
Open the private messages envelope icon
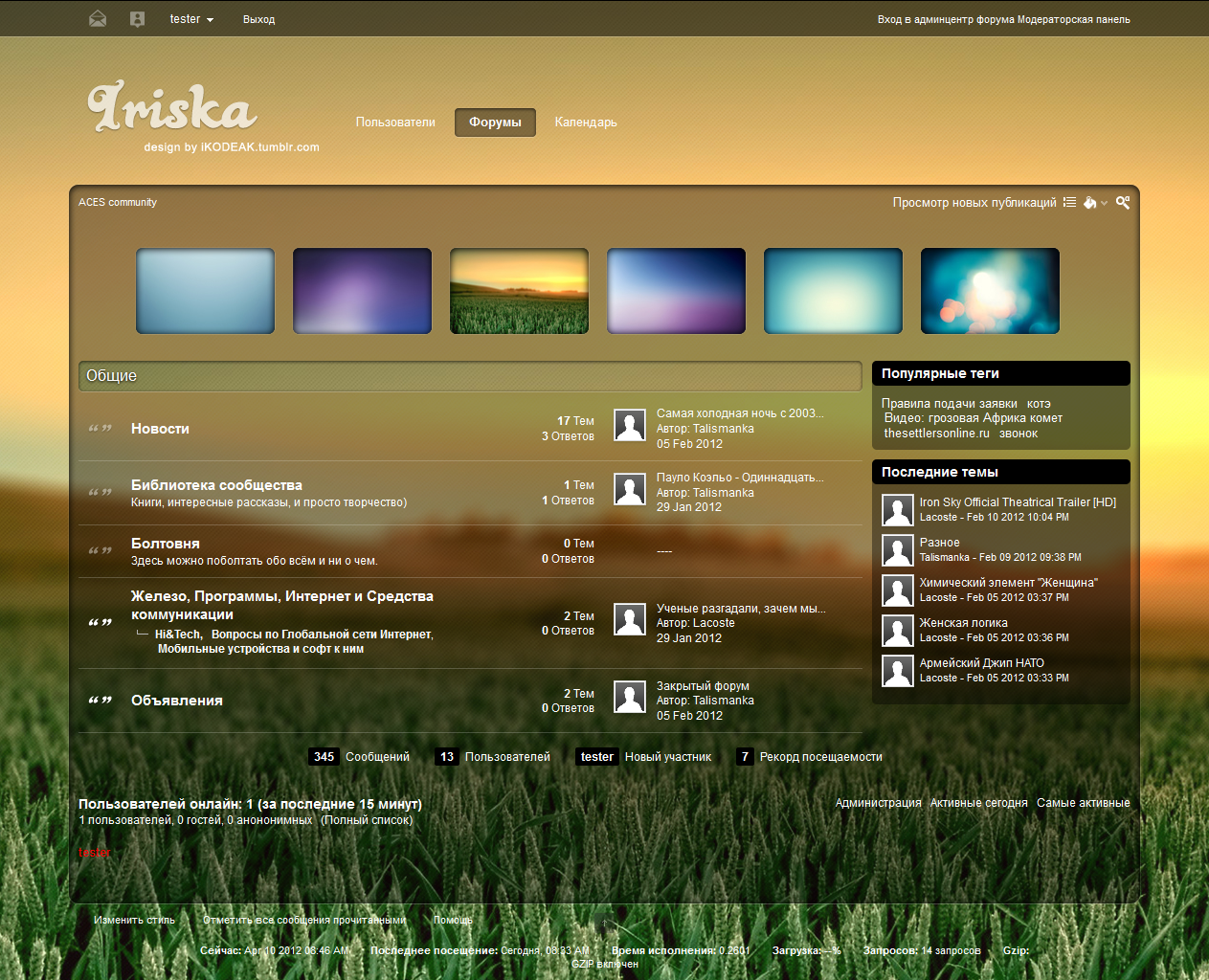click(98, 19)
